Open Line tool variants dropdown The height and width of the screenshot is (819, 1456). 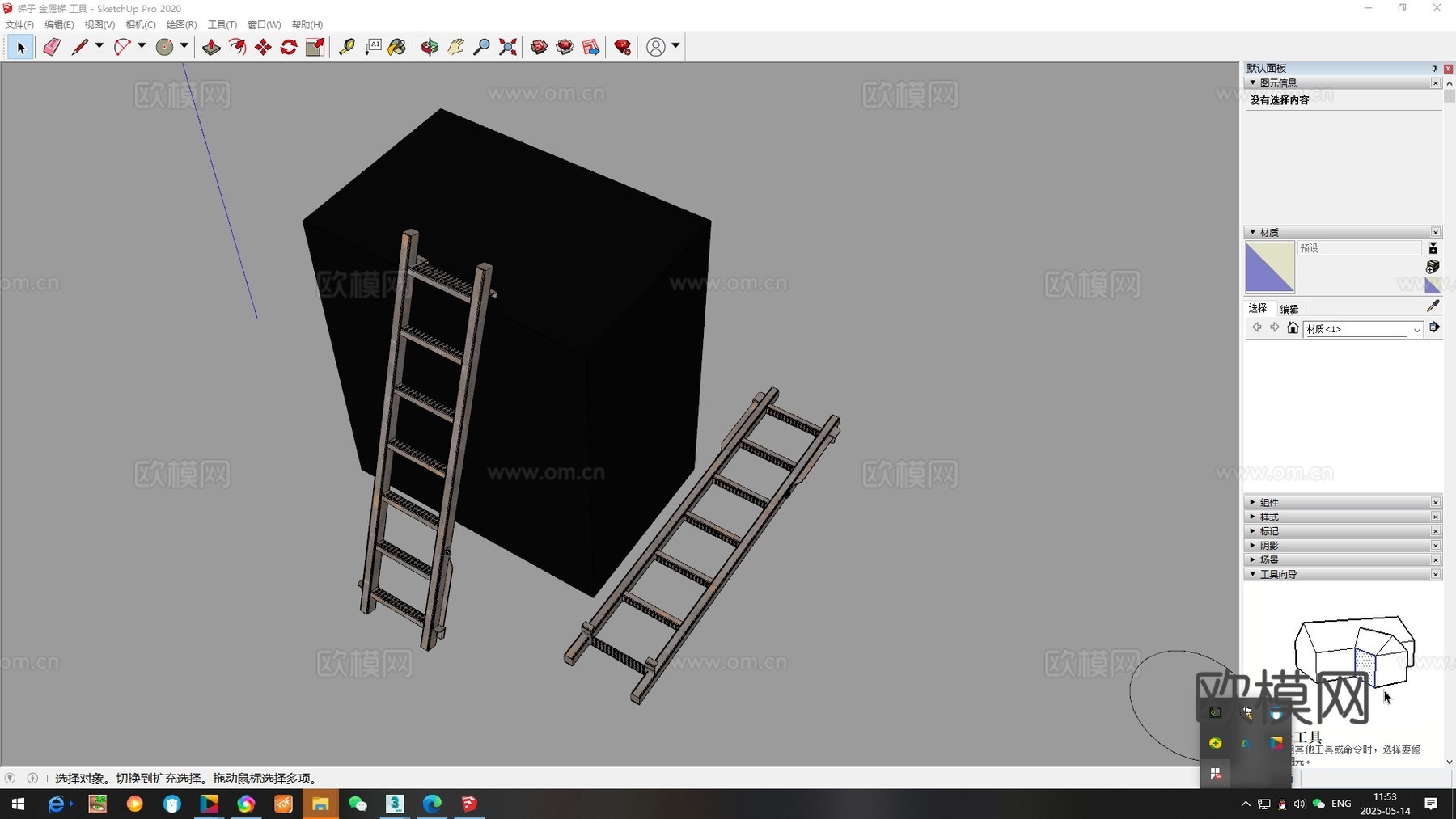[x=99, y=46]
